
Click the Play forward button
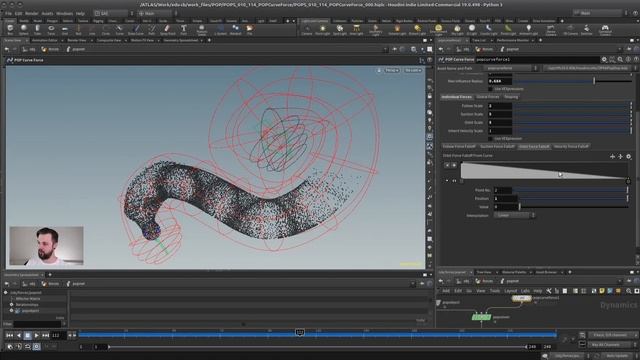(36, 335)
